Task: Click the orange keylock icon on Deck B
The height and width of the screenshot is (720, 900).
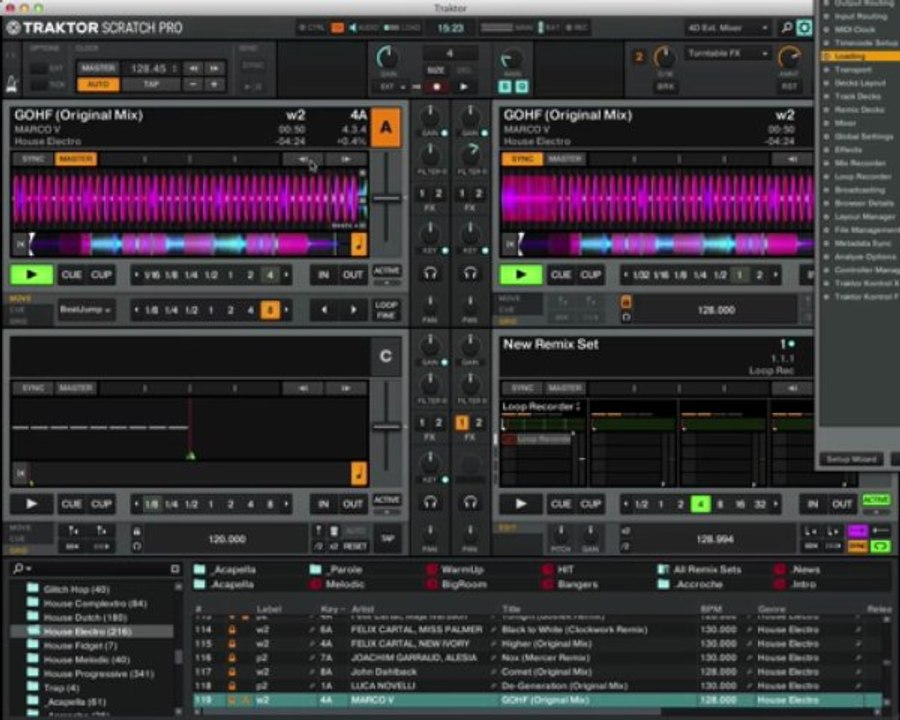Action: [x=626, y=301]
